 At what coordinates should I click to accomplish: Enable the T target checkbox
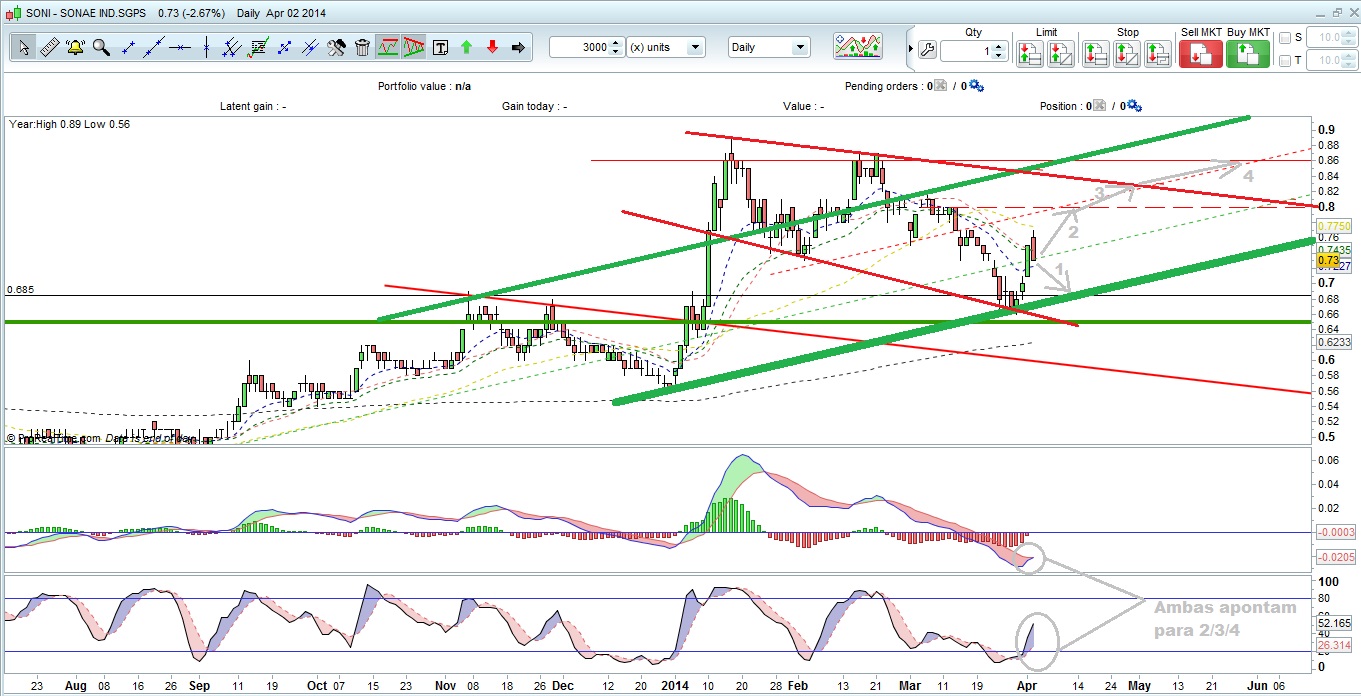1285,61
